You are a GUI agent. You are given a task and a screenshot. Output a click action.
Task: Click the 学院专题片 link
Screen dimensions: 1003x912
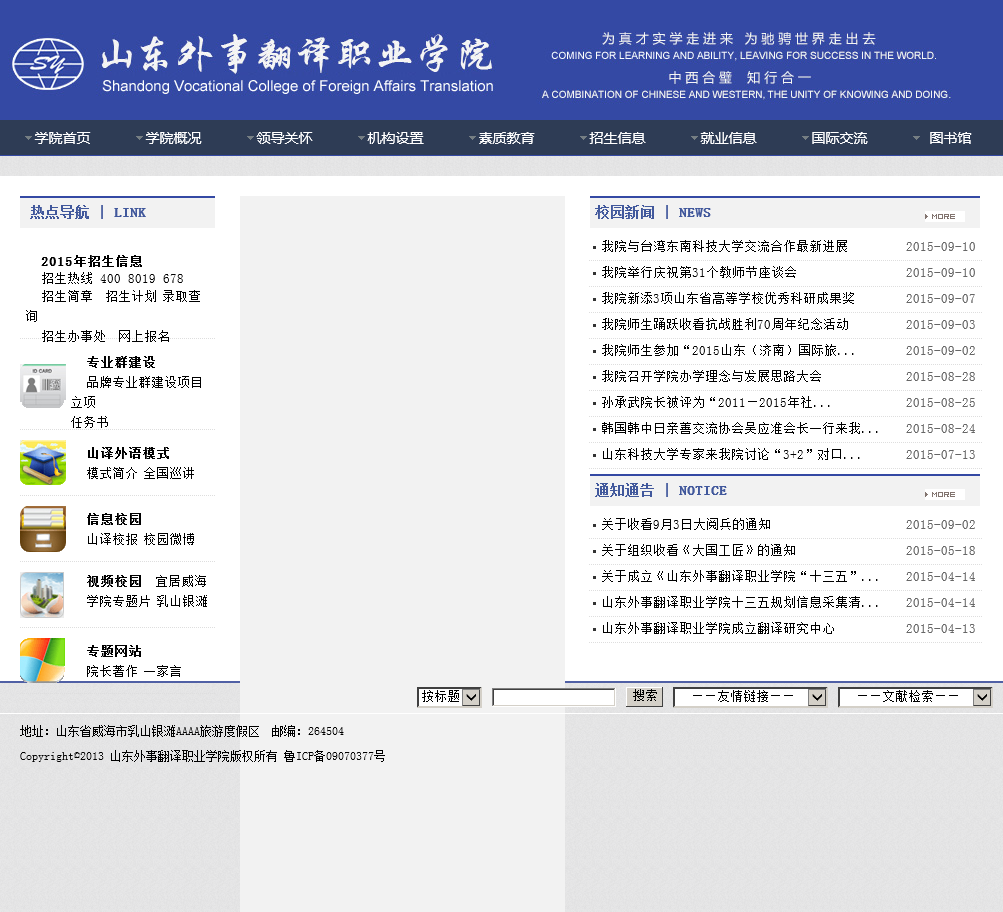tap(118, 601)
